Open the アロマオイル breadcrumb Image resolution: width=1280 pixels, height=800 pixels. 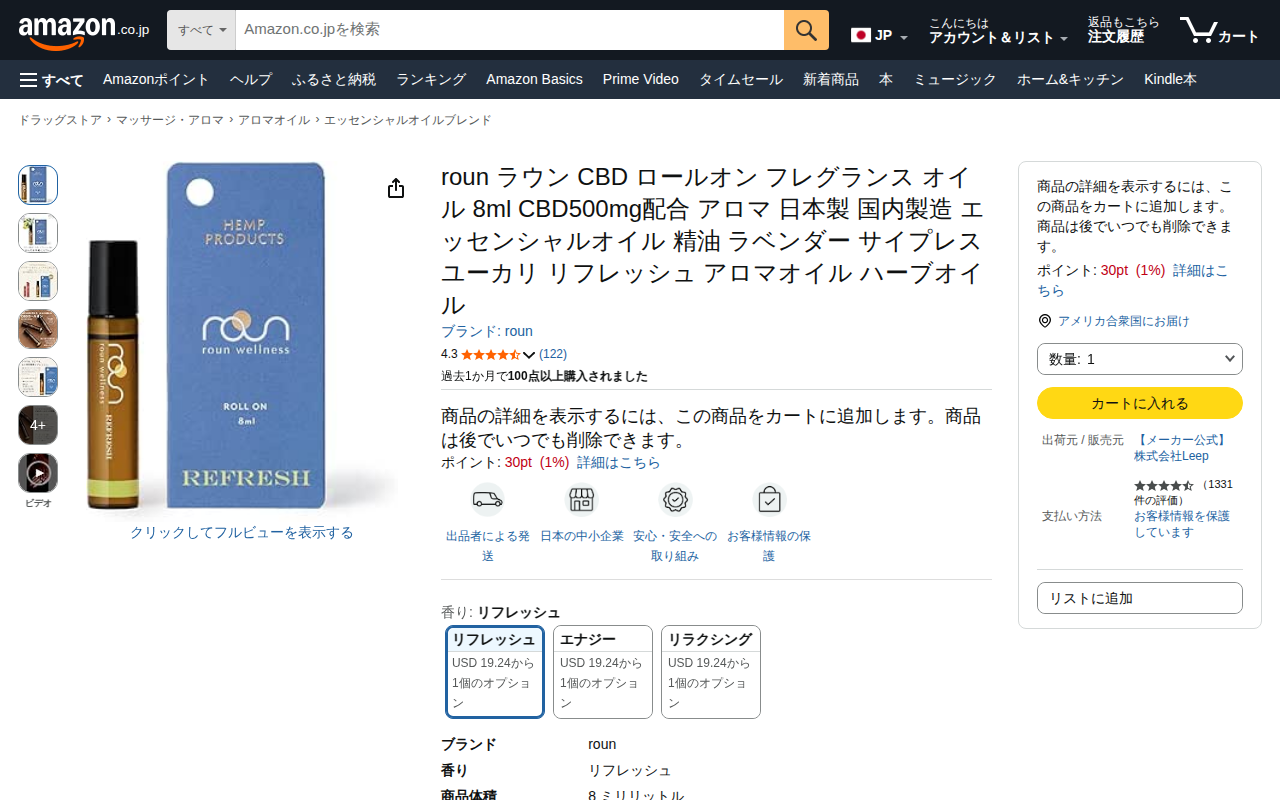click(x=274, y=120)
